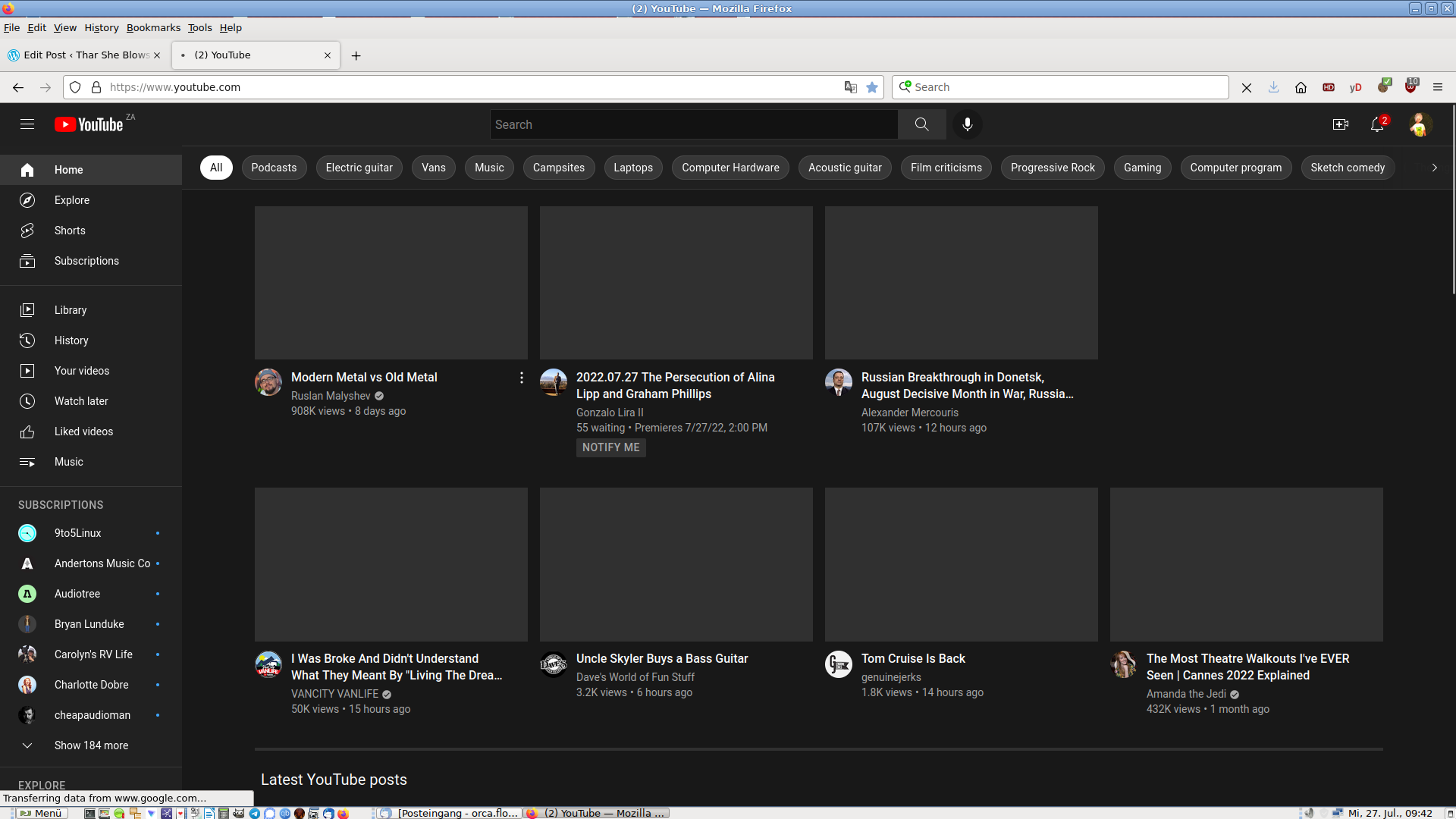Select the Gaming filter chip
The image size is (1456, 819).
point(1142,168)
